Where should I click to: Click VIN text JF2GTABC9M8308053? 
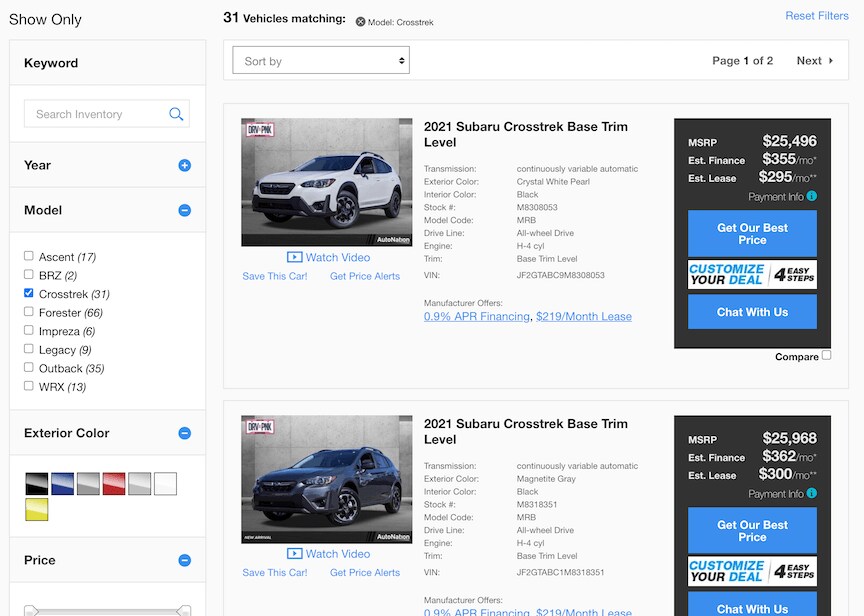point(560,275)
